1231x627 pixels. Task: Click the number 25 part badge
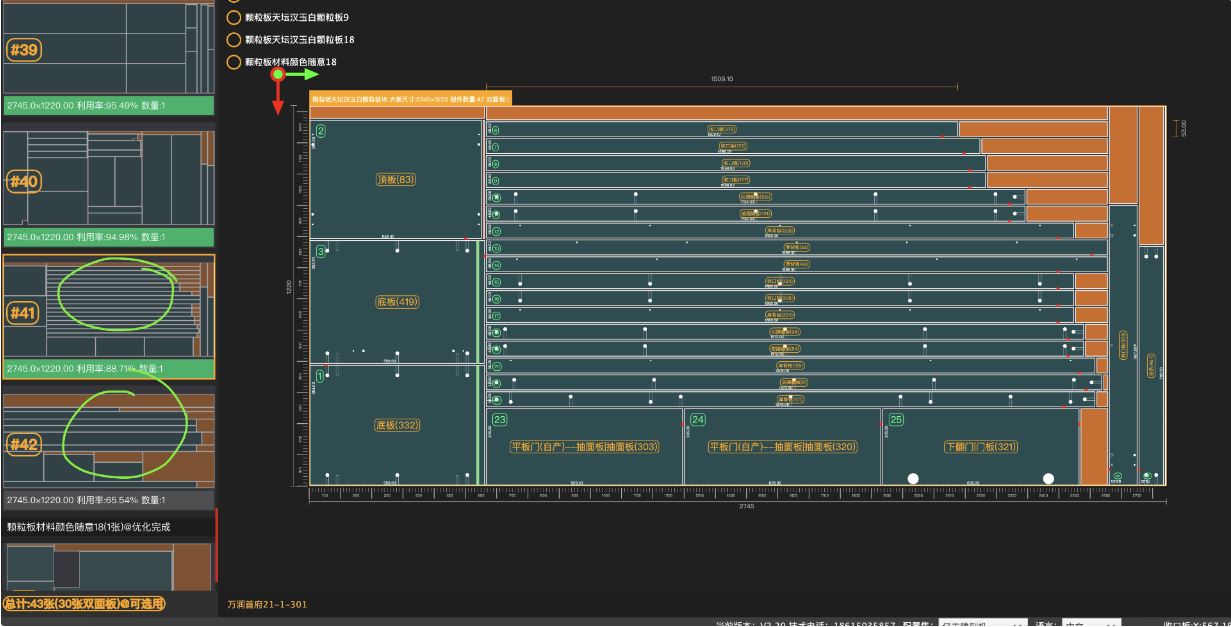(896, 420)
